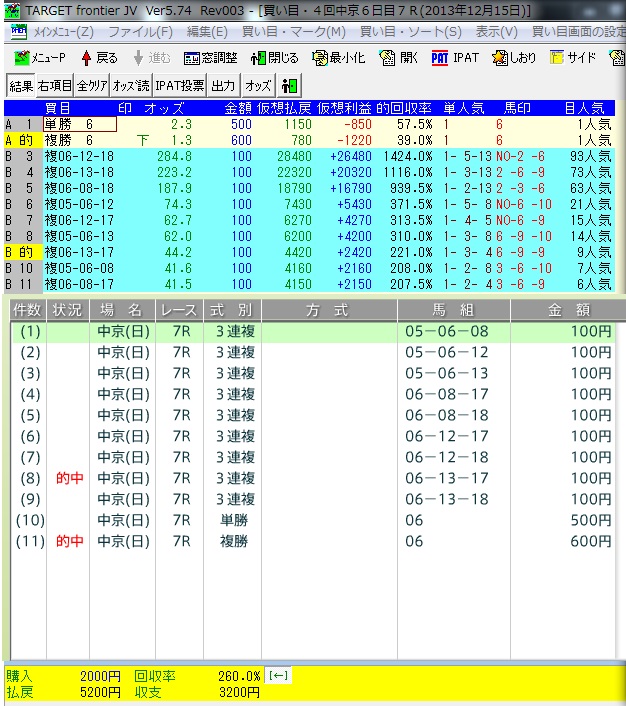Go back with the 戻る red arrow
Image resolution: width=626 pixels, height=706 pixels.
99,58
